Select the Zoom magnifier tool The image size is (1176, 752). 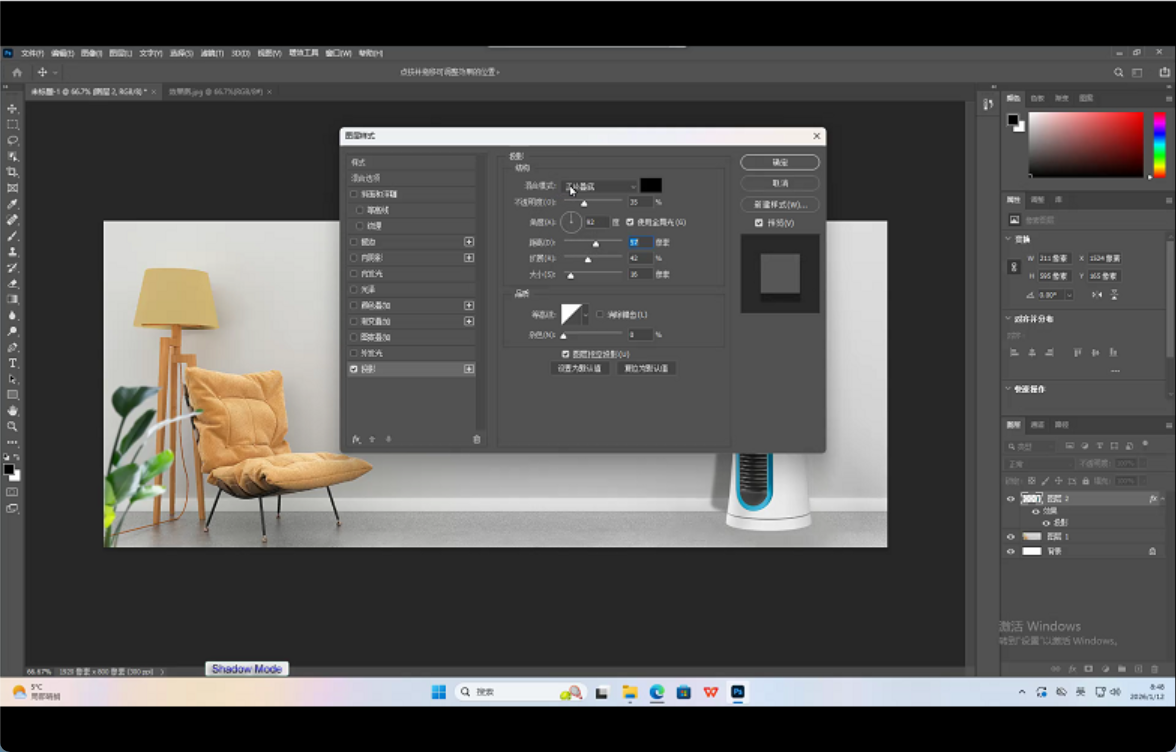point(12,426)
